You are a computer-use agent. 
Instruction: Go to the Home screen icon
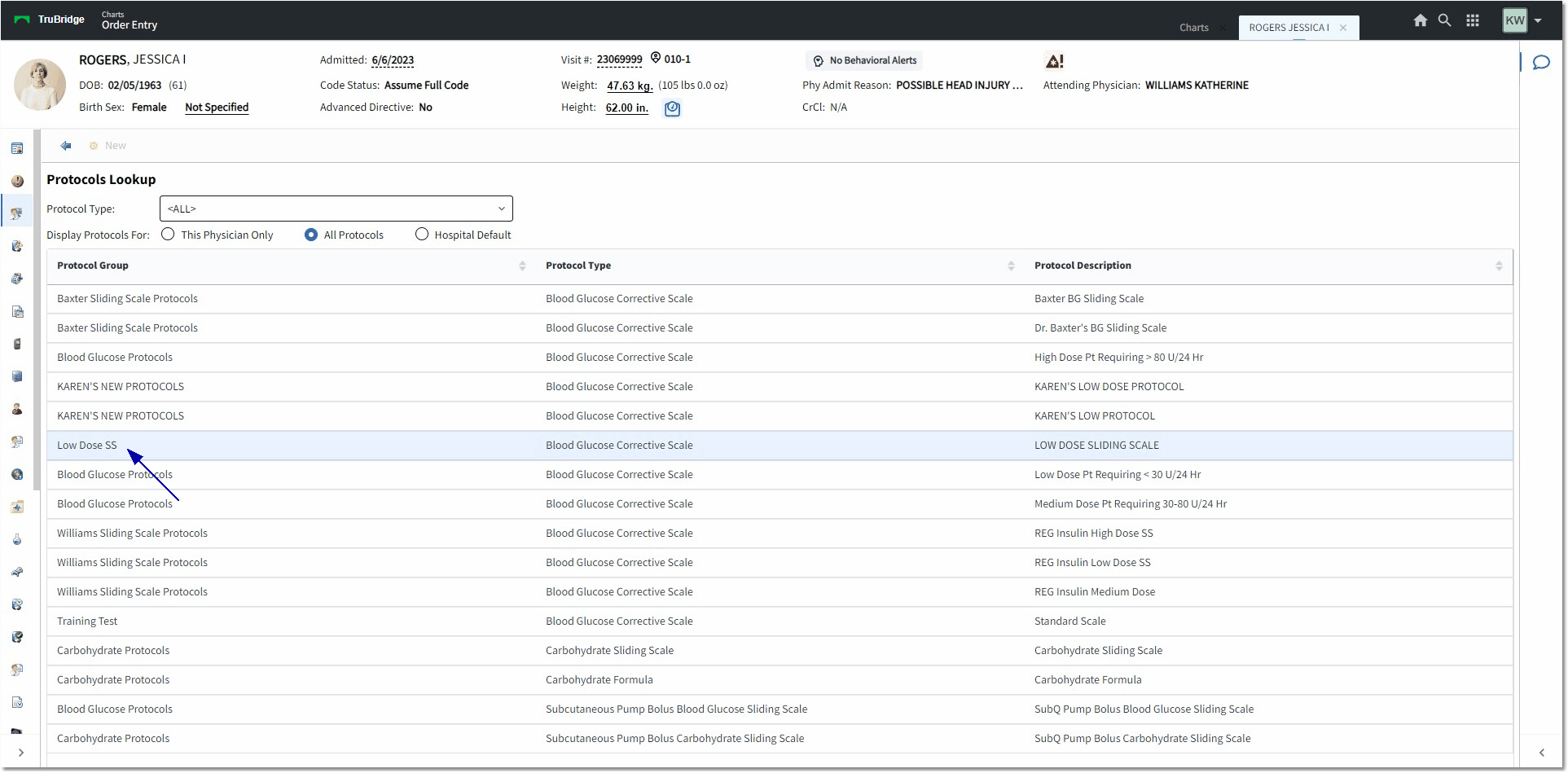click(x=1420, y=20)
